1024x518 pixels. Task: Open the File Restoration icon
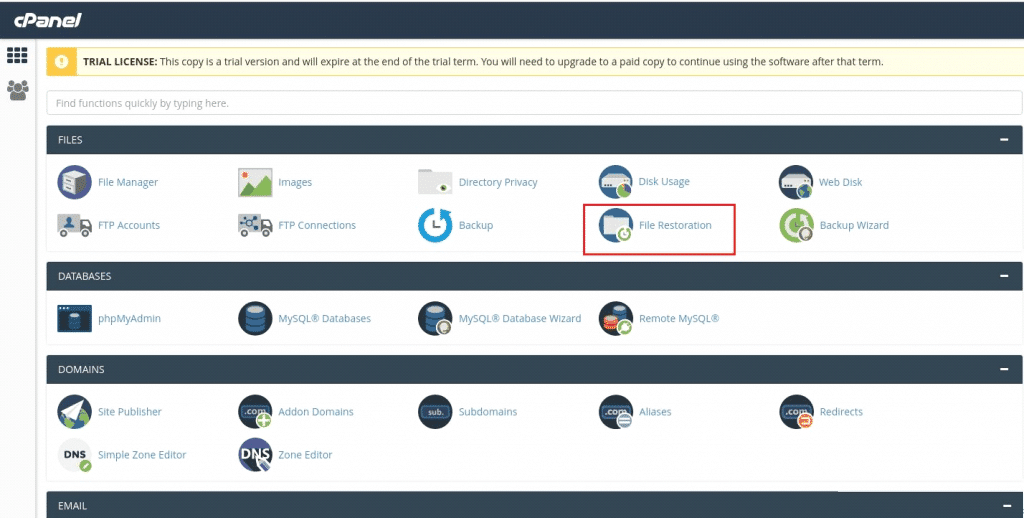click(x=616, y=226)
